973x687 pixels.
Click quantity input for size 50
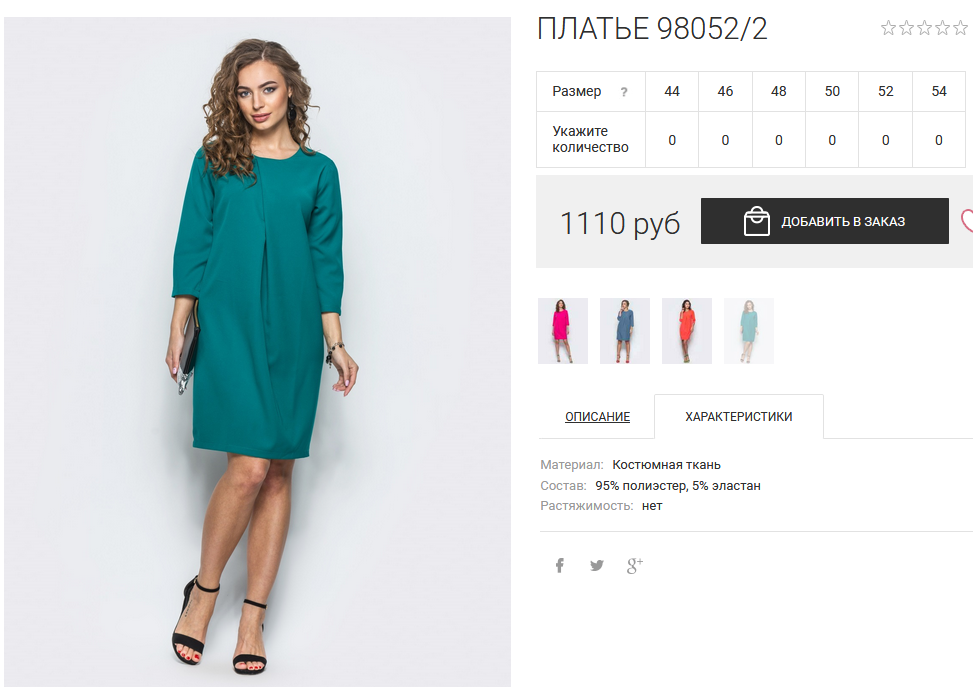coord(832,140)
